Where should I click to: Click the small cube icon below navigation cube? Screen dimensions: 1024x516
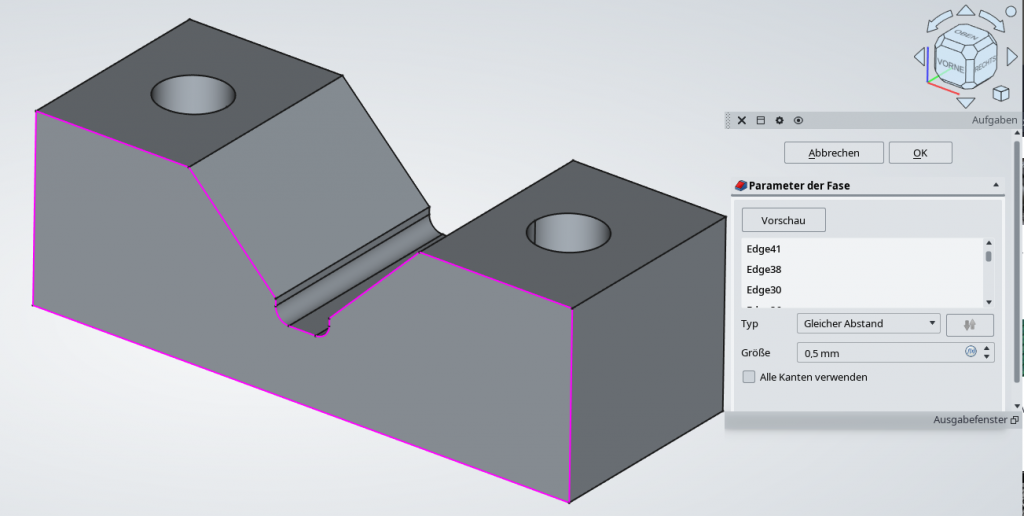(1000, 94)
